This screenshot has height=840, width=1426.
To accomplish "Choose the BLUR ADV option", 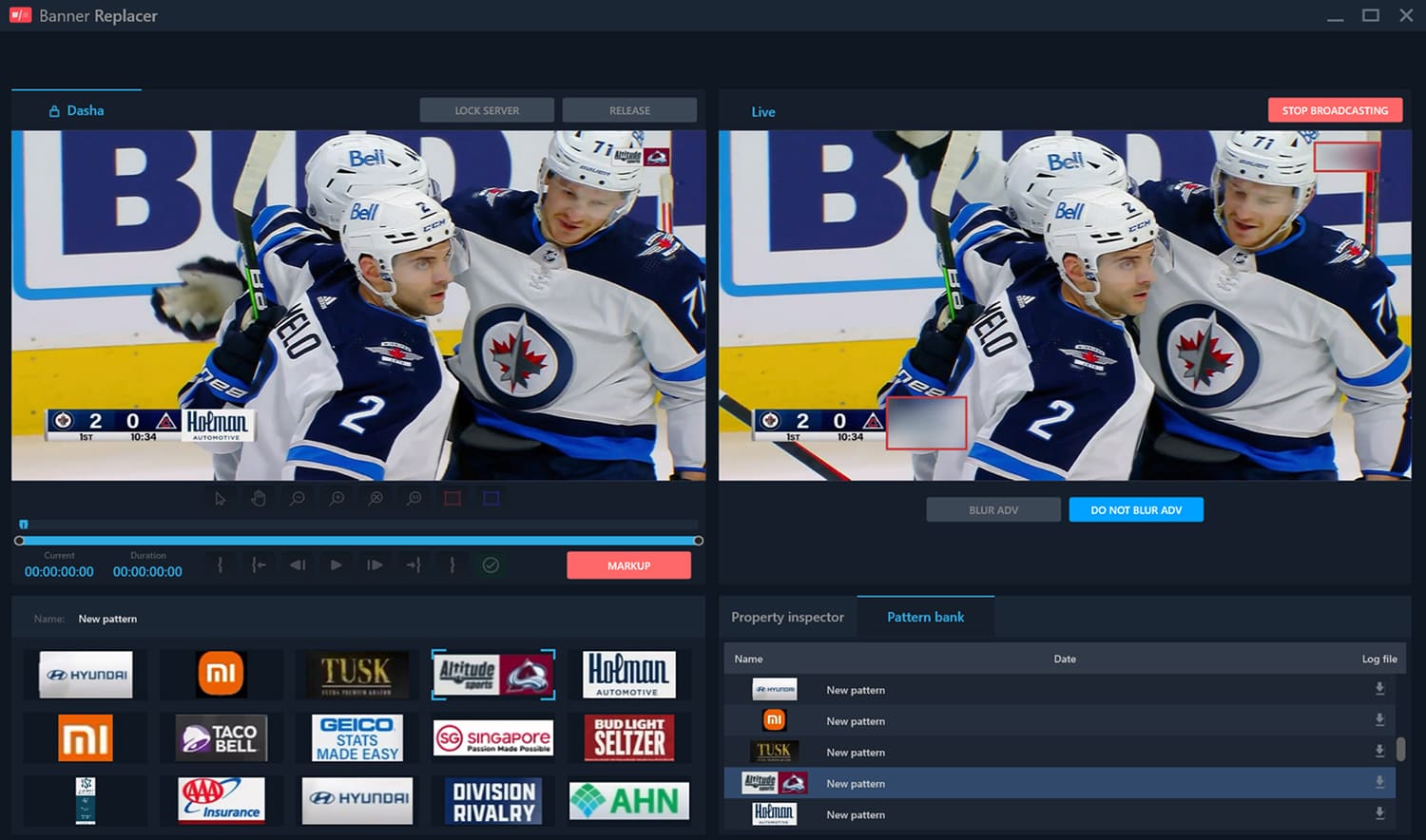I will (x=993, y=510).
